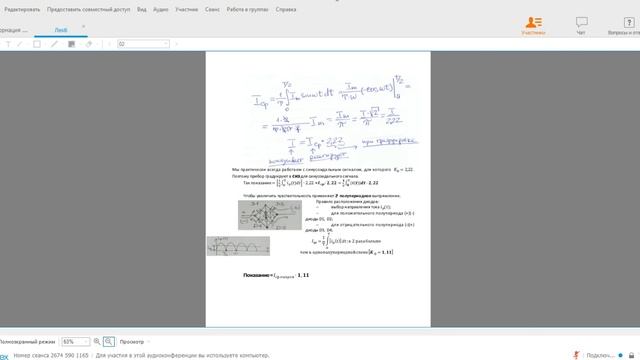
Task: Go to the next page arrow
Action: pos(176,44)
